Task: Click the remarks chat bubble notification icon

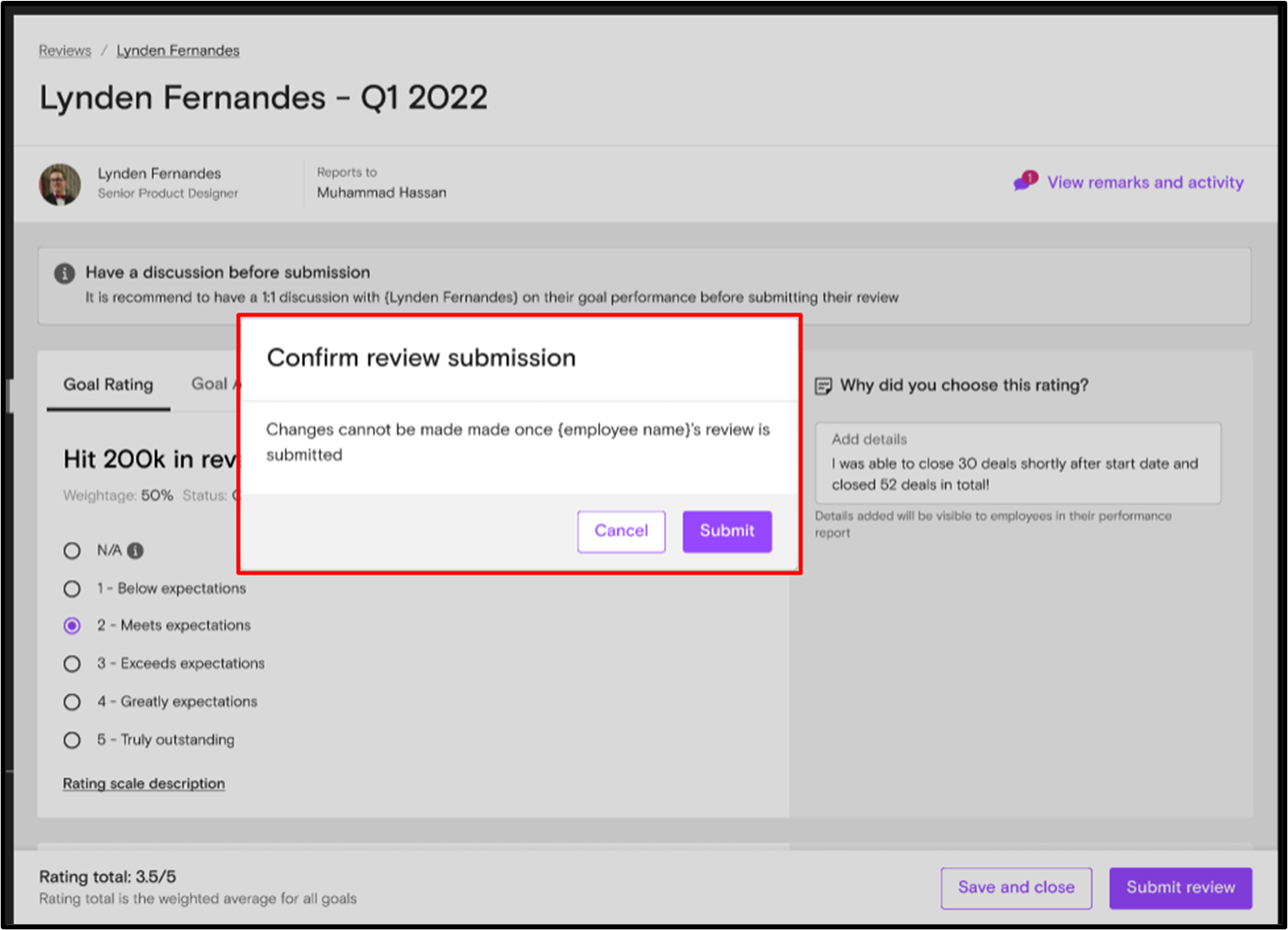Action: pyautogui.click(x=1025, y=181)
